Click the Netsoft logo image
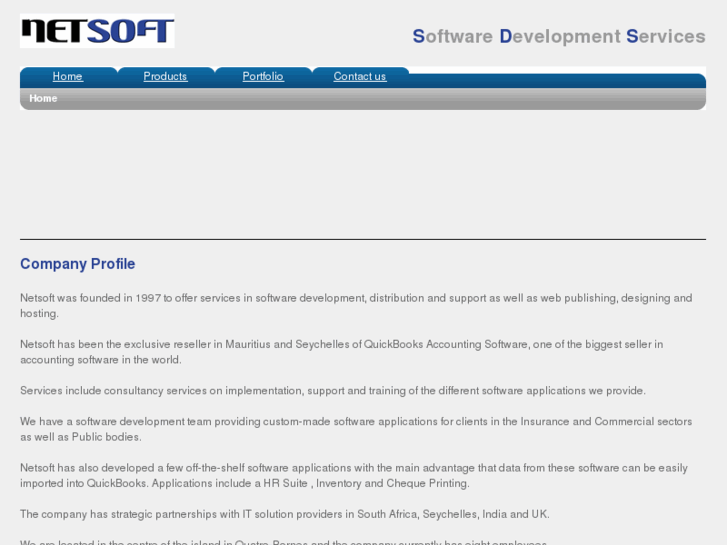 click(97, 31)
